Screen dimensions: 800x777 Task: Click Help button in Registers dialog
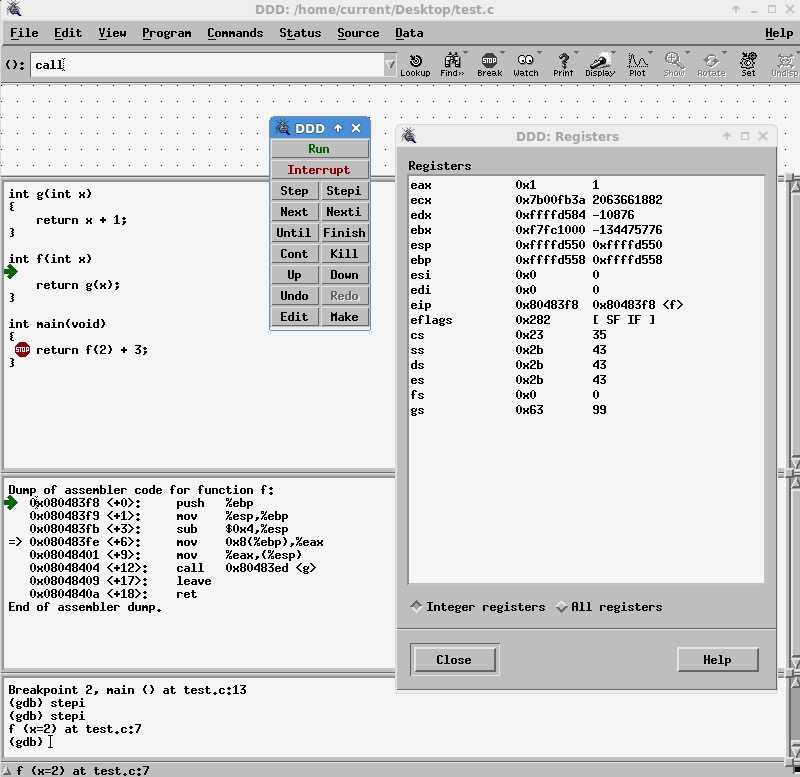(717, 660)
